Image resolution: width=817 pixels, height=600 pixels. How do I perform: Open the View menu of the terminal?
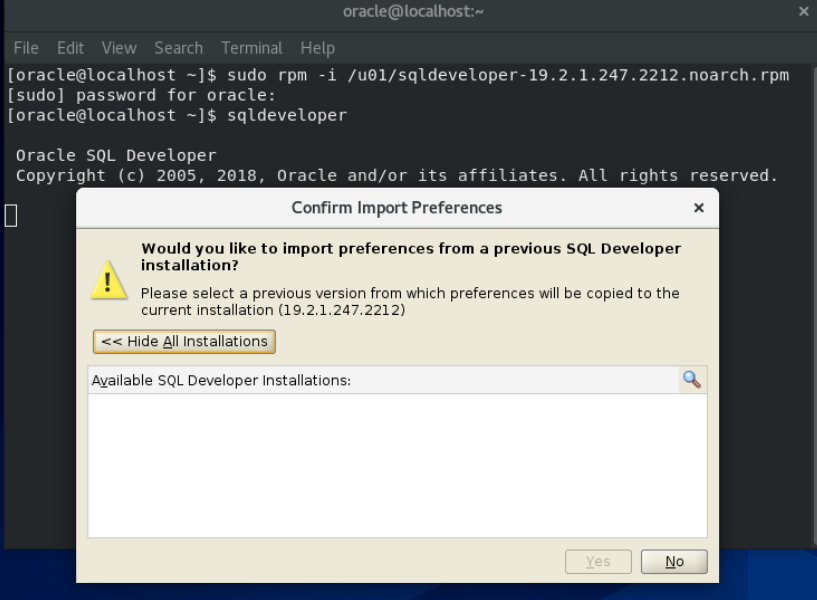[x=118, y=47]
